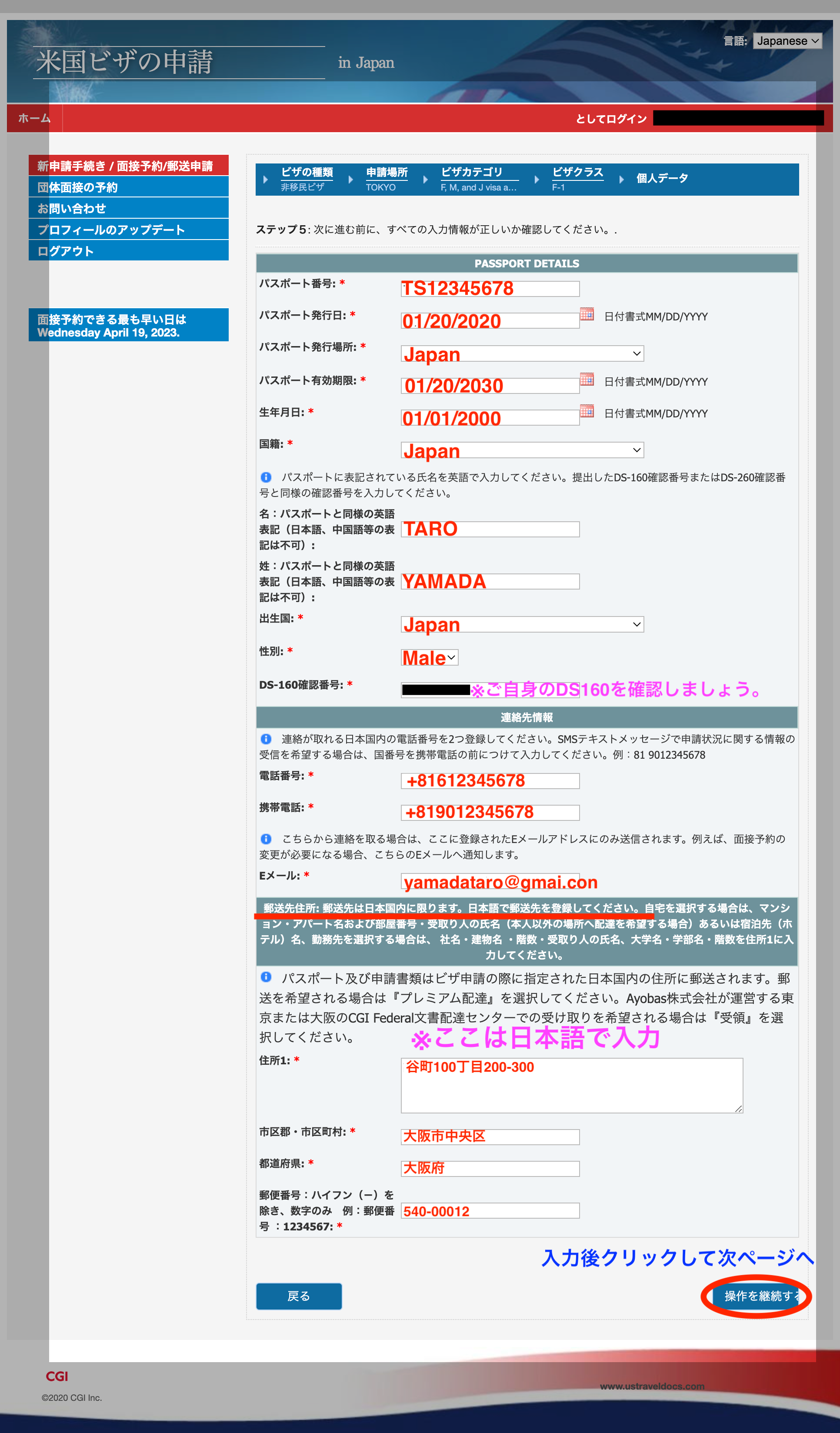This screenshot has width=840, height=1433.
Task: Click the 連絡先情報 section header
Action: point(527,717)
